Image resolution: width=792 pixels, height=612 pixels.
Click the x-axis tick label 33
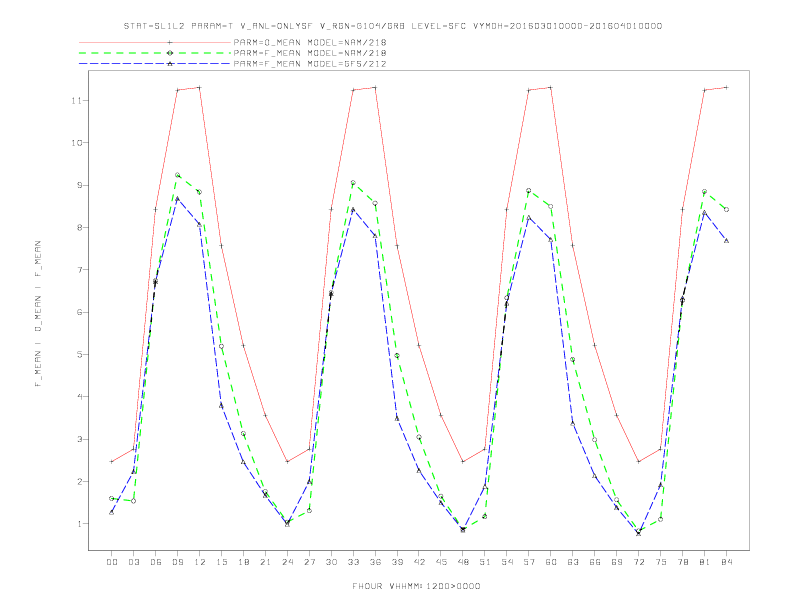[x=353, y=562]
